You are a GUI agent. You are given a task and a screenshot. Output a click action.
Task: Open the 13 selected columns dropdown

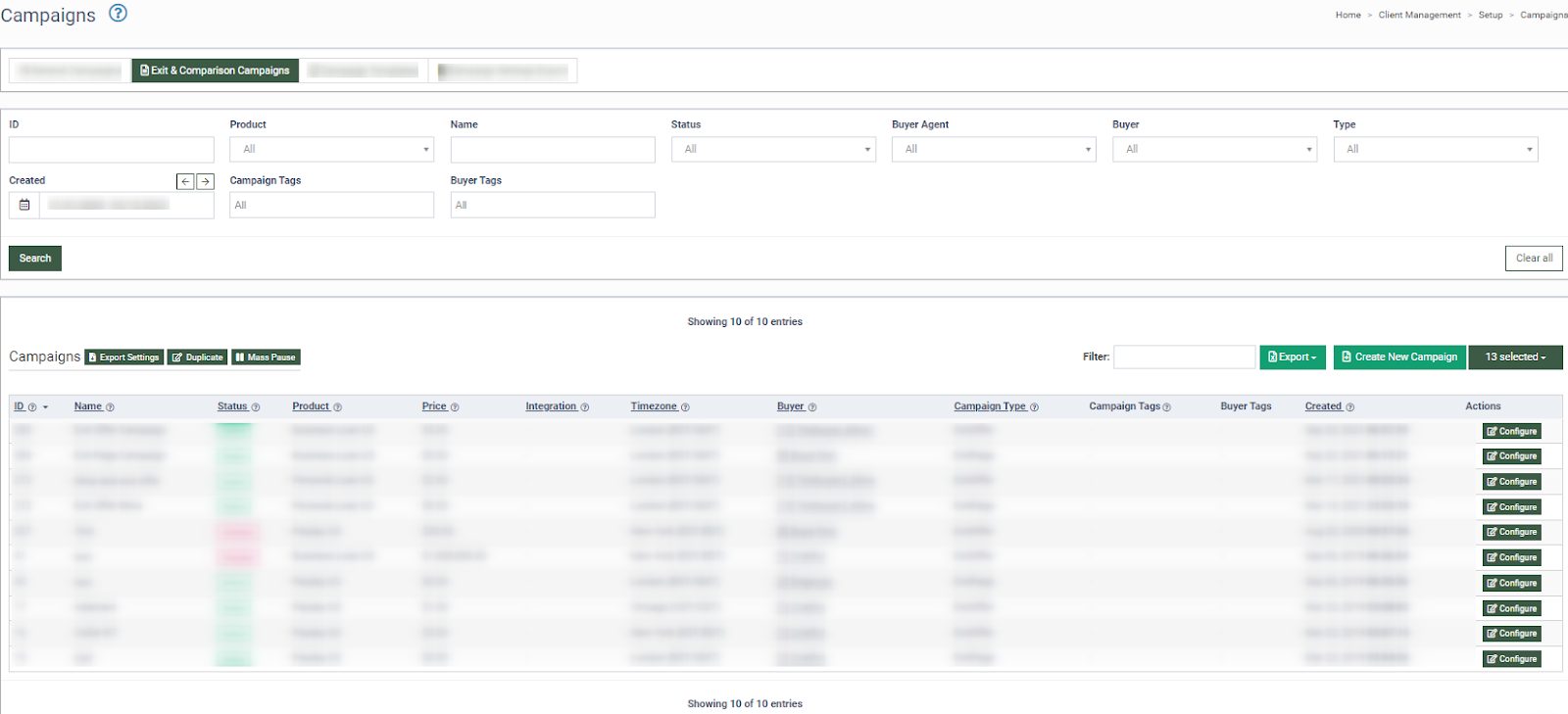coord(1514,357)
